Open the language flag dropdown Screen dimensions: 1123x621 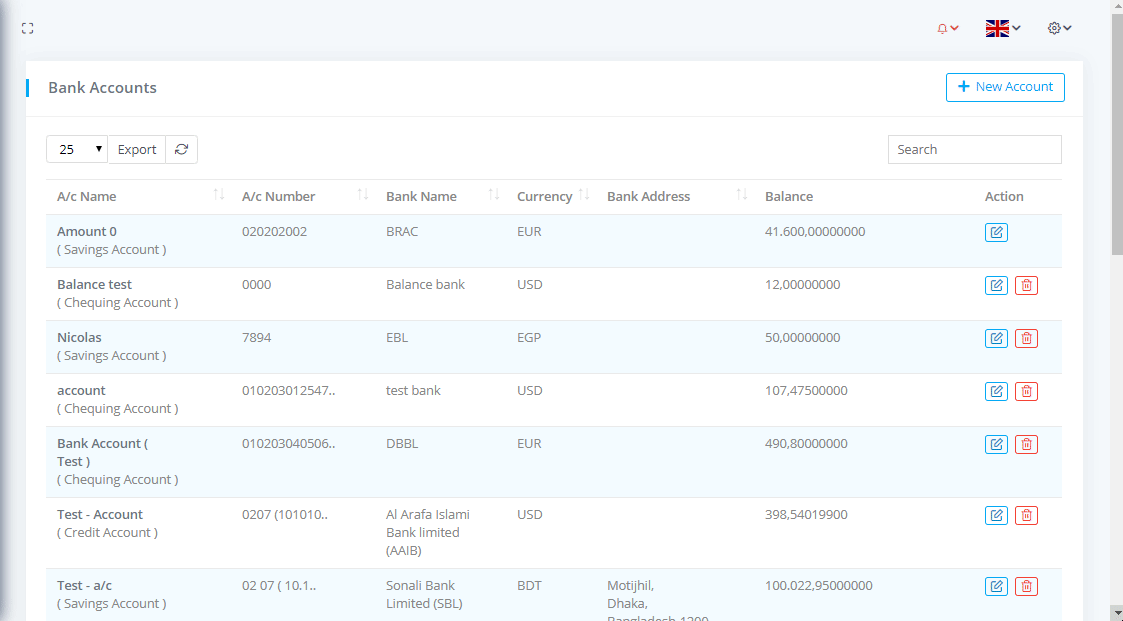click(x=1002, y=29)
